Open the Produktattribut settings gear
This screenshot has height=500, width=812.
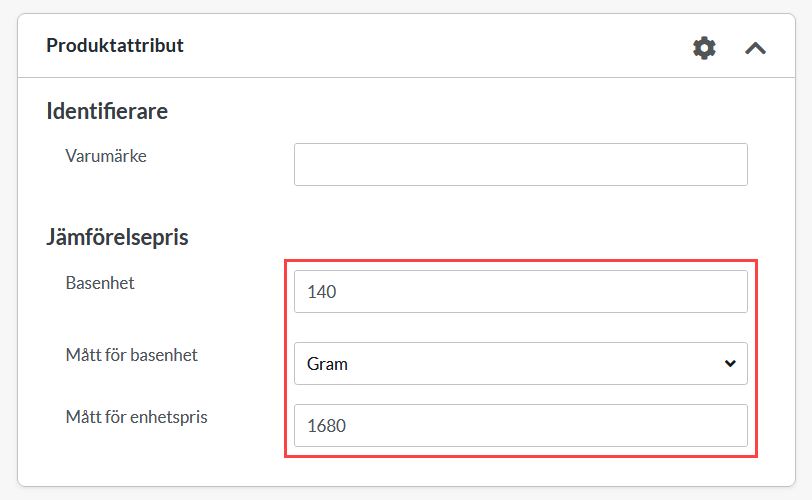click(x=705, y=47)
